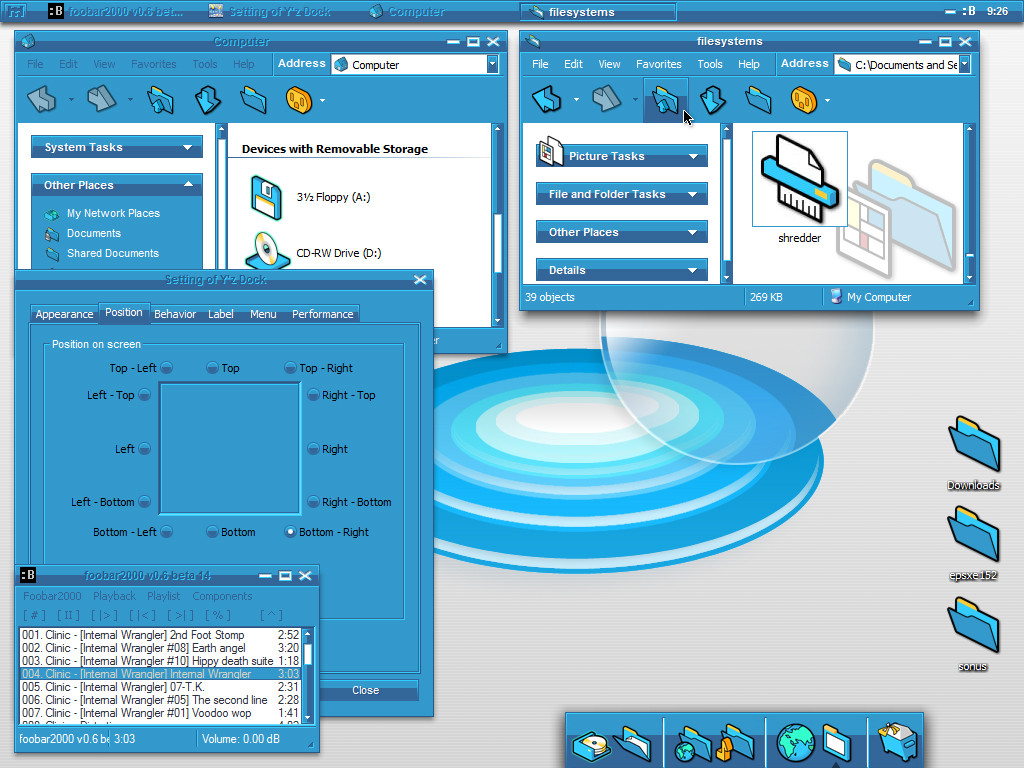1024x768 pixels.
Task: Select the Right position radio button
Action: pyautogui.click(x=313, y=449)
